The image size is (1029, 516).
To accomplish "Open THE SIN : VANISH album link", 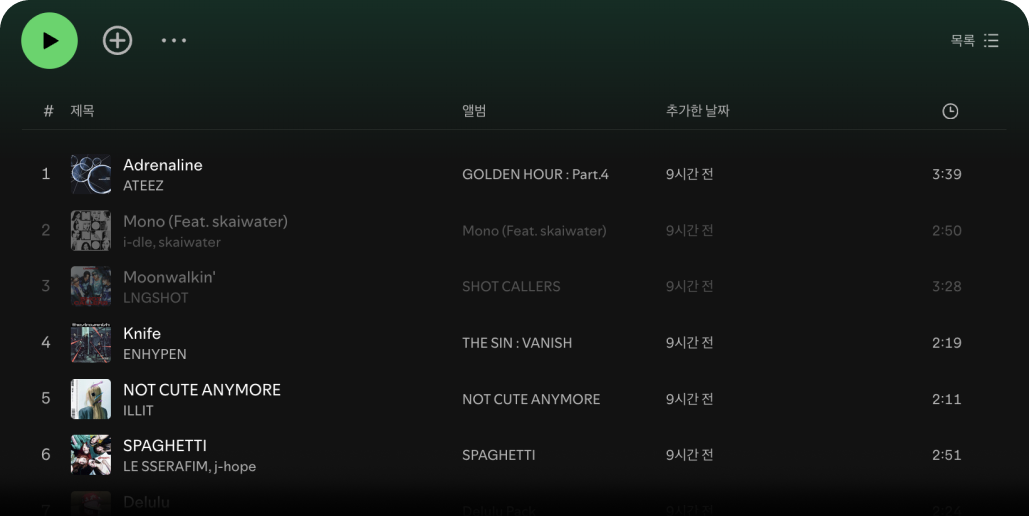I will click(517, 343).
